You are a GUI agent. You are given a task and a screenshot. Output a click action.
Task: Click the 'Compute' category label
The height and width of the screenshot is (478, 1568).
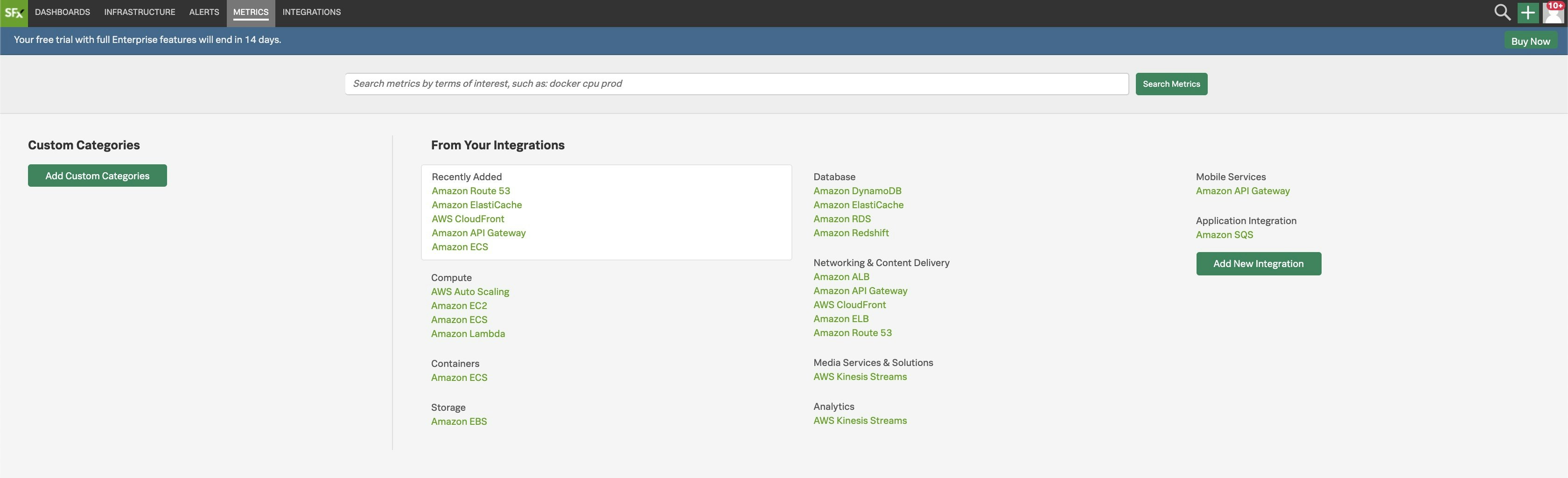pos(451,278)
